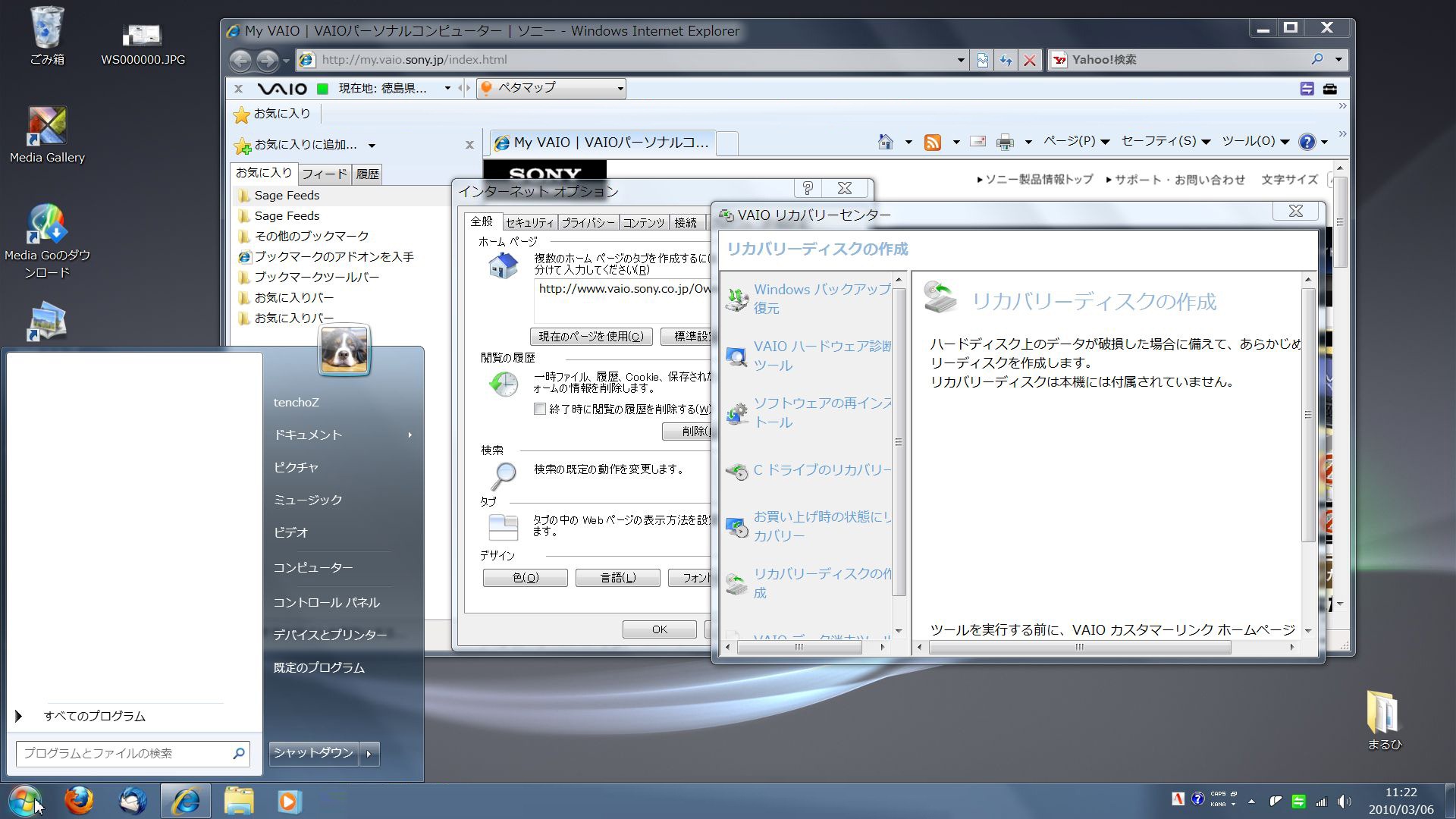Image resolution: width=1456 pixels, height=819 pixels.
Task: Click the Read Mail icon
Action: click(978, 142)
